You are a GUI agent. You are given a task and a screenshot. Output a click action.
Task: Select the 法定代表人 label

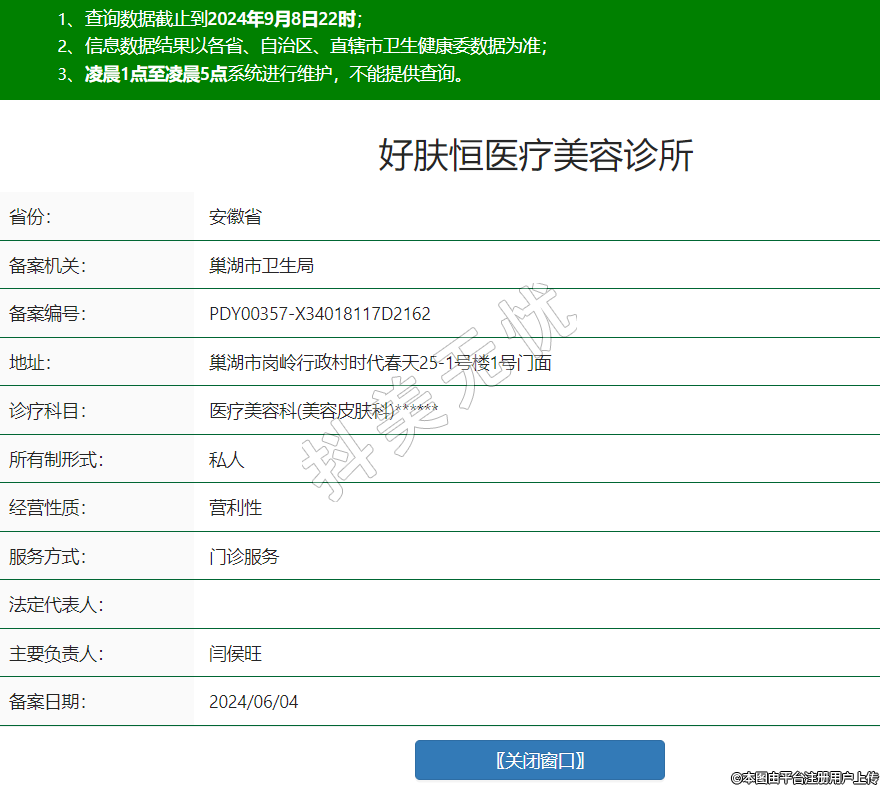(x=56, y=605)
